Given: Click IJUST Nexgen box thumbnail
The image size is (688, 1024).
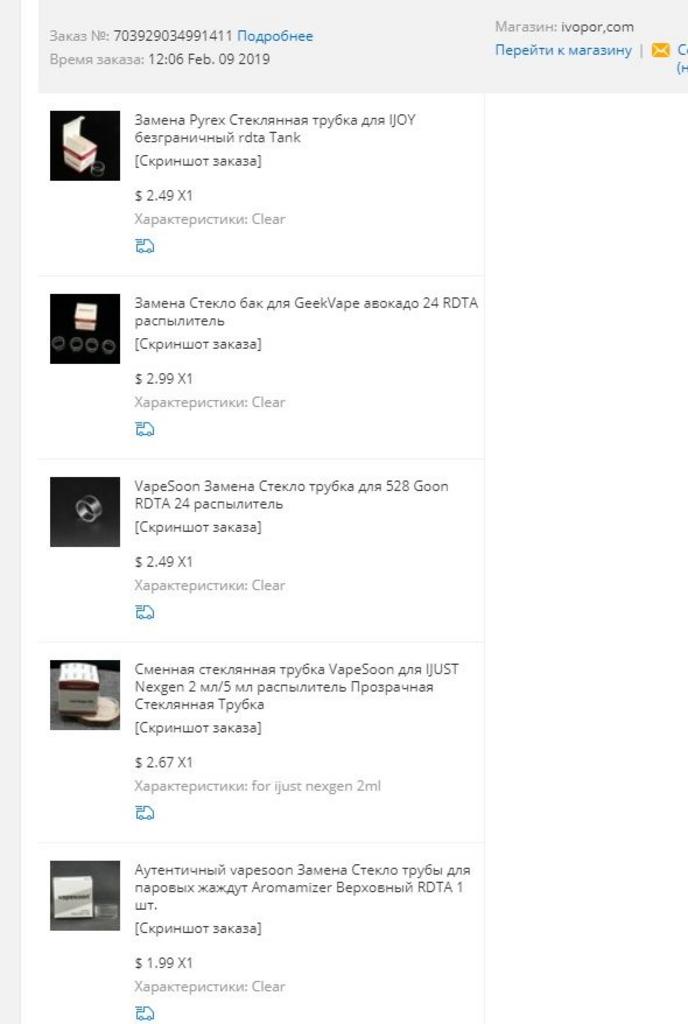Looking at the screenshot, I should 85,694.
